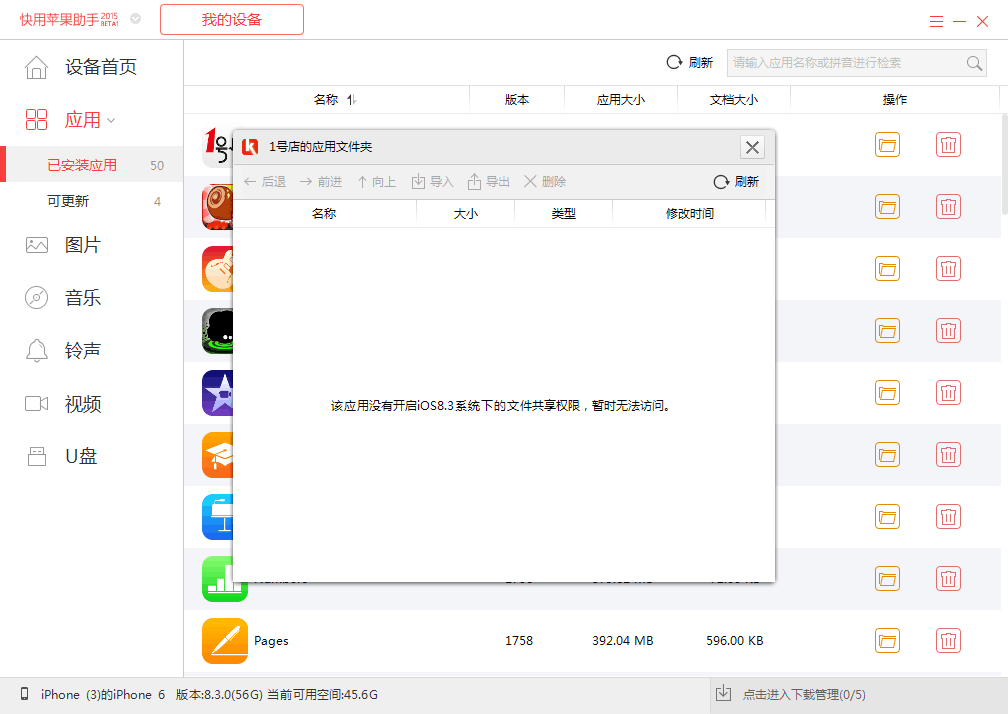Open file folder for 1号店 app row
The image size is (1008, 714).
point(887,145)
